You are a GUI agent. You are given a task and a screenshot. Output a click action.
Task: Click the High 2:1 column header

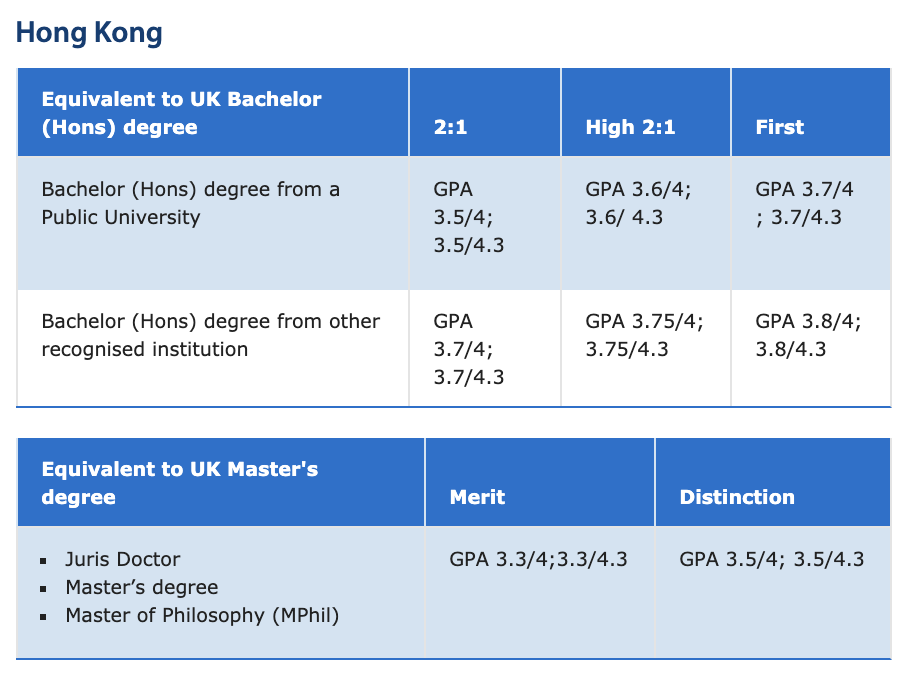click(630, 127)
